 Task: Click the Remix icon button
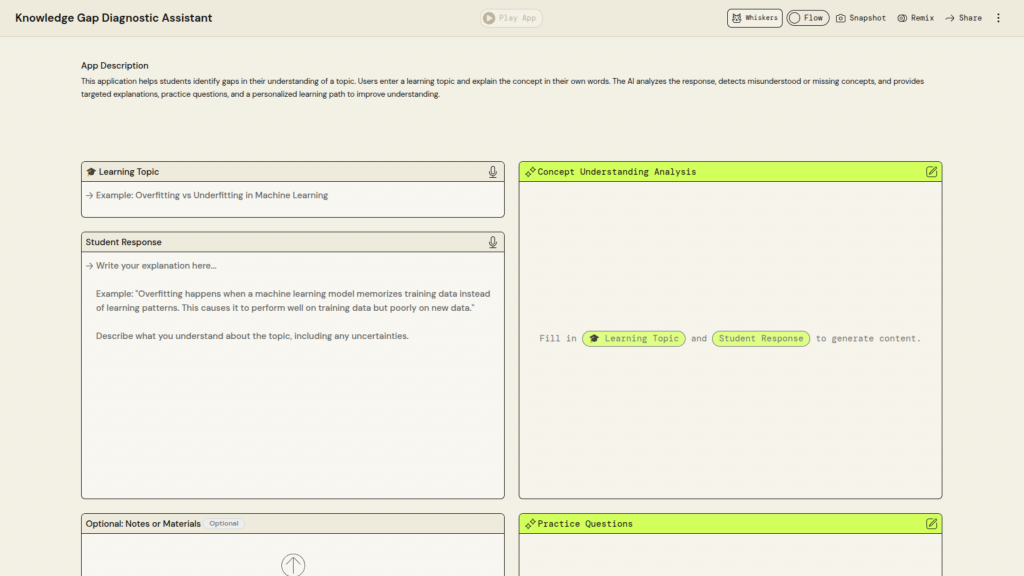click(915, 18)
